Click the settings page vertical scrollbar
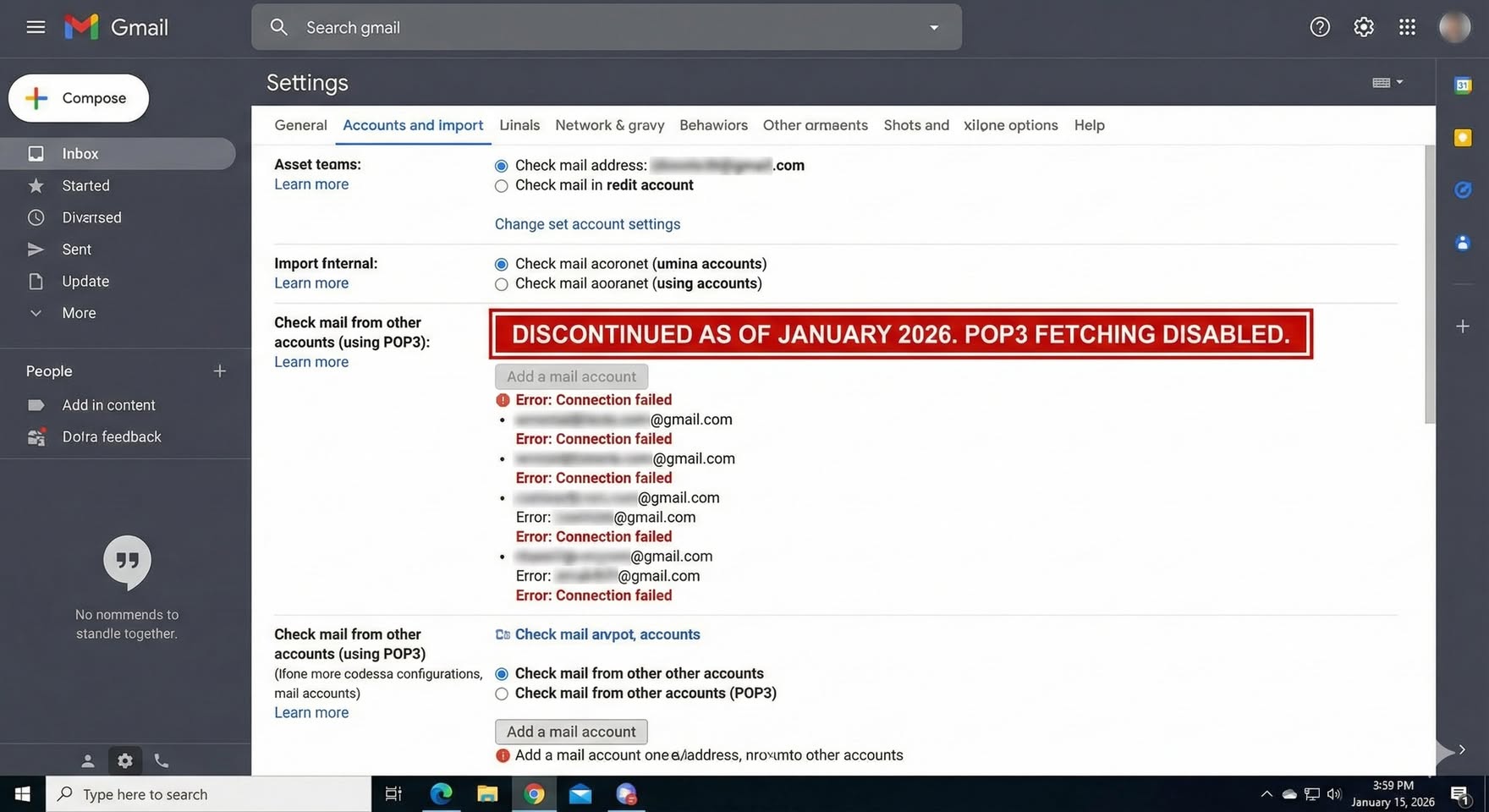Image resolution: width=1489 pixels, height=812 pixels. coord(1430,284)
